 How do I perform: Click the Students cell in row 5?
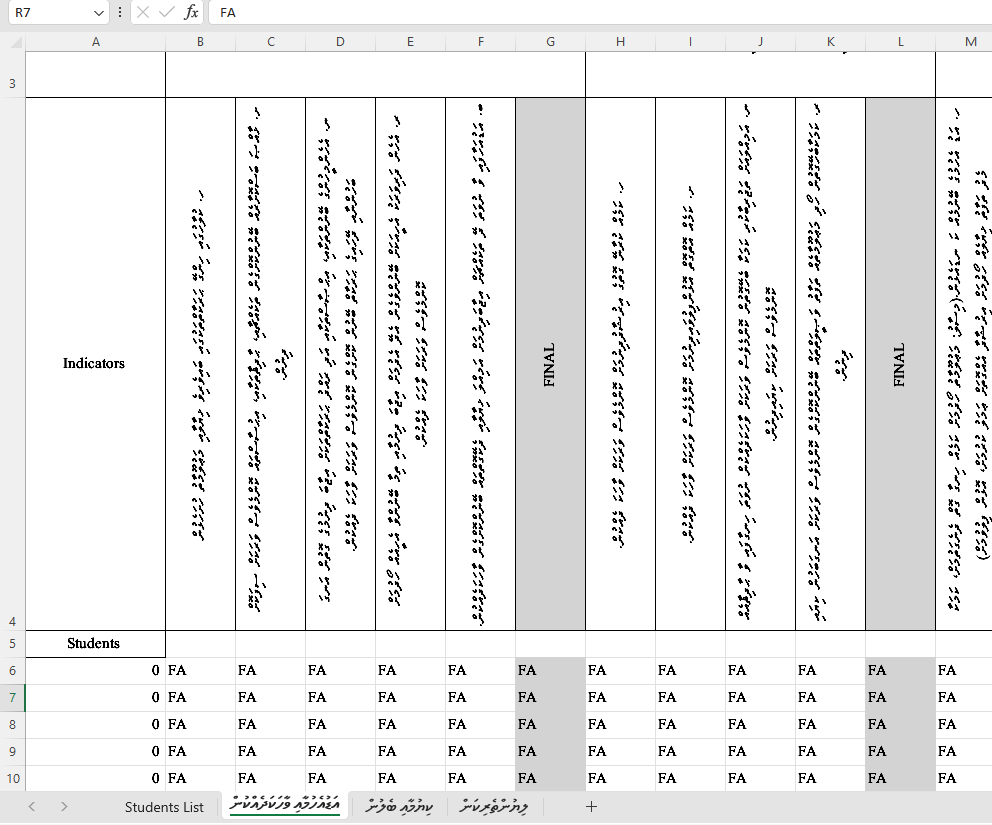click(95, 644)
